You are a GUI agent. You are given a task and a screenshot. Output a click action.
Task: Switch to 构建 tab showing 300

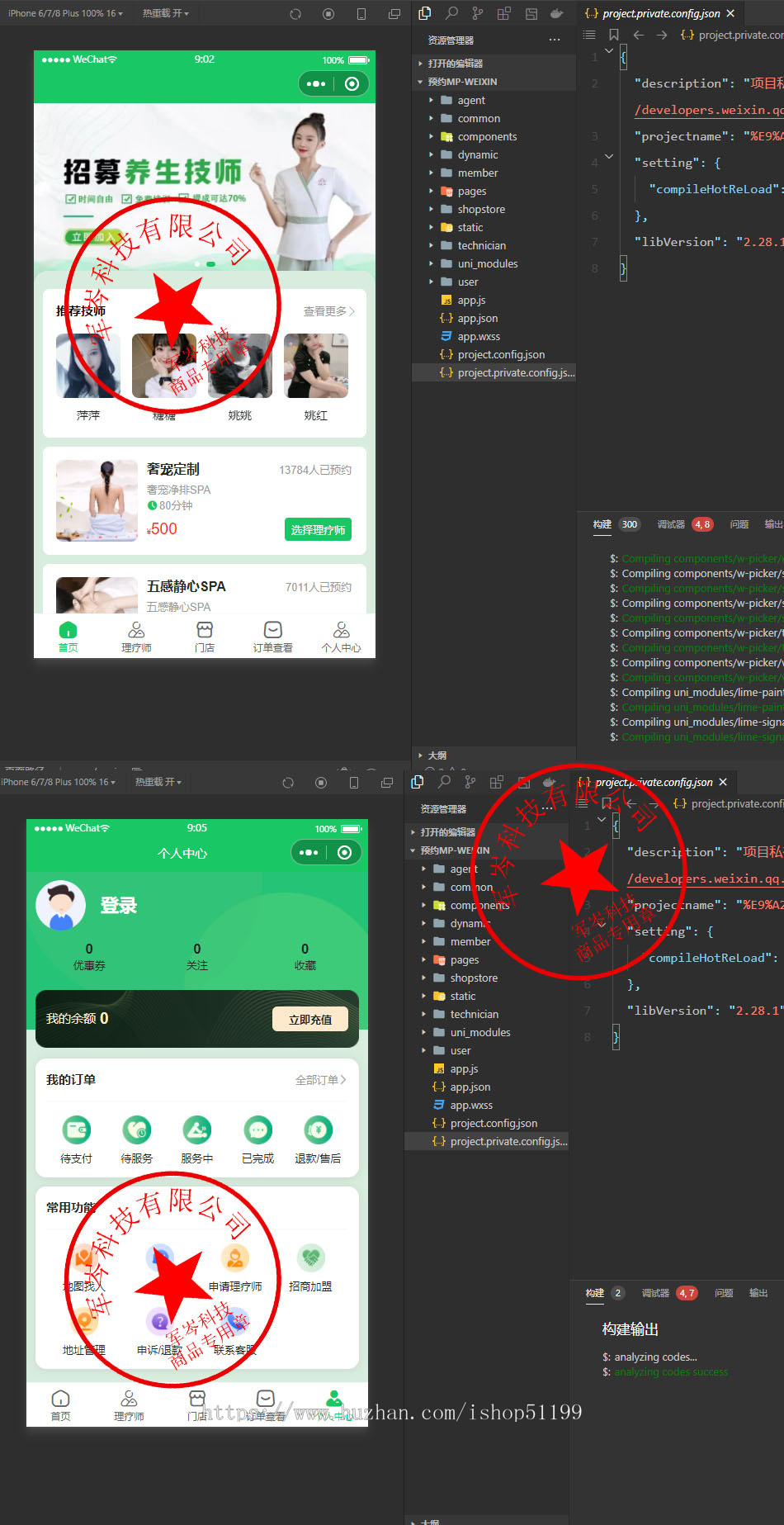[616, 524]
